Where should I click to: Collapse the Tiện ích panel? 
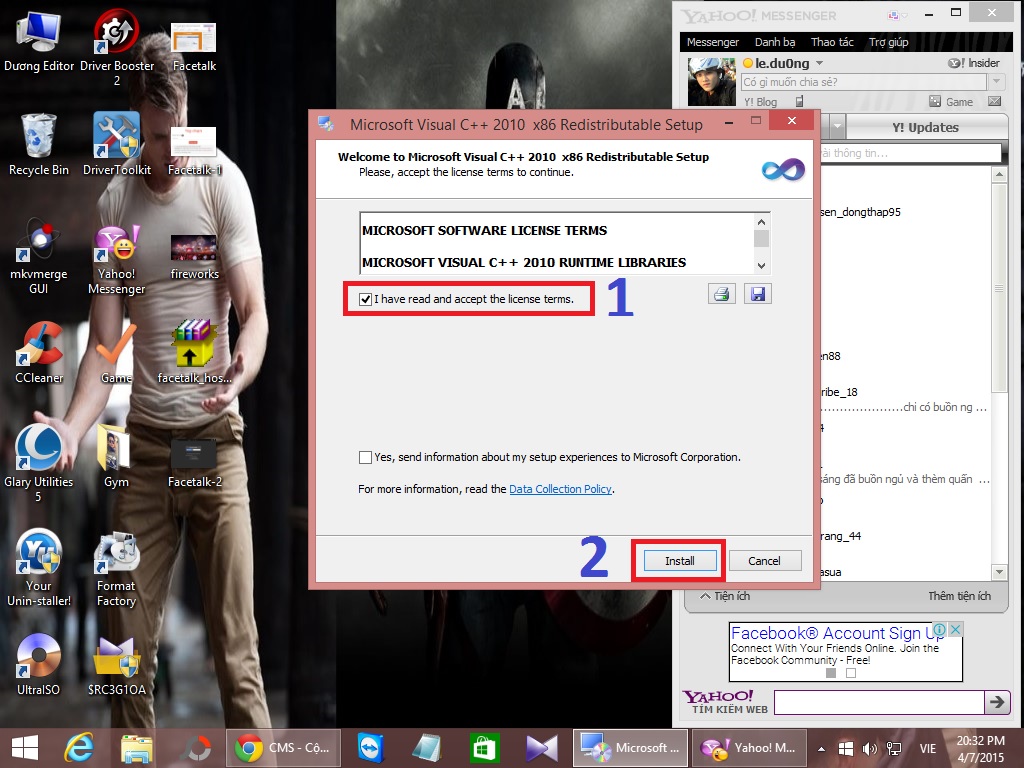point(725,596)
